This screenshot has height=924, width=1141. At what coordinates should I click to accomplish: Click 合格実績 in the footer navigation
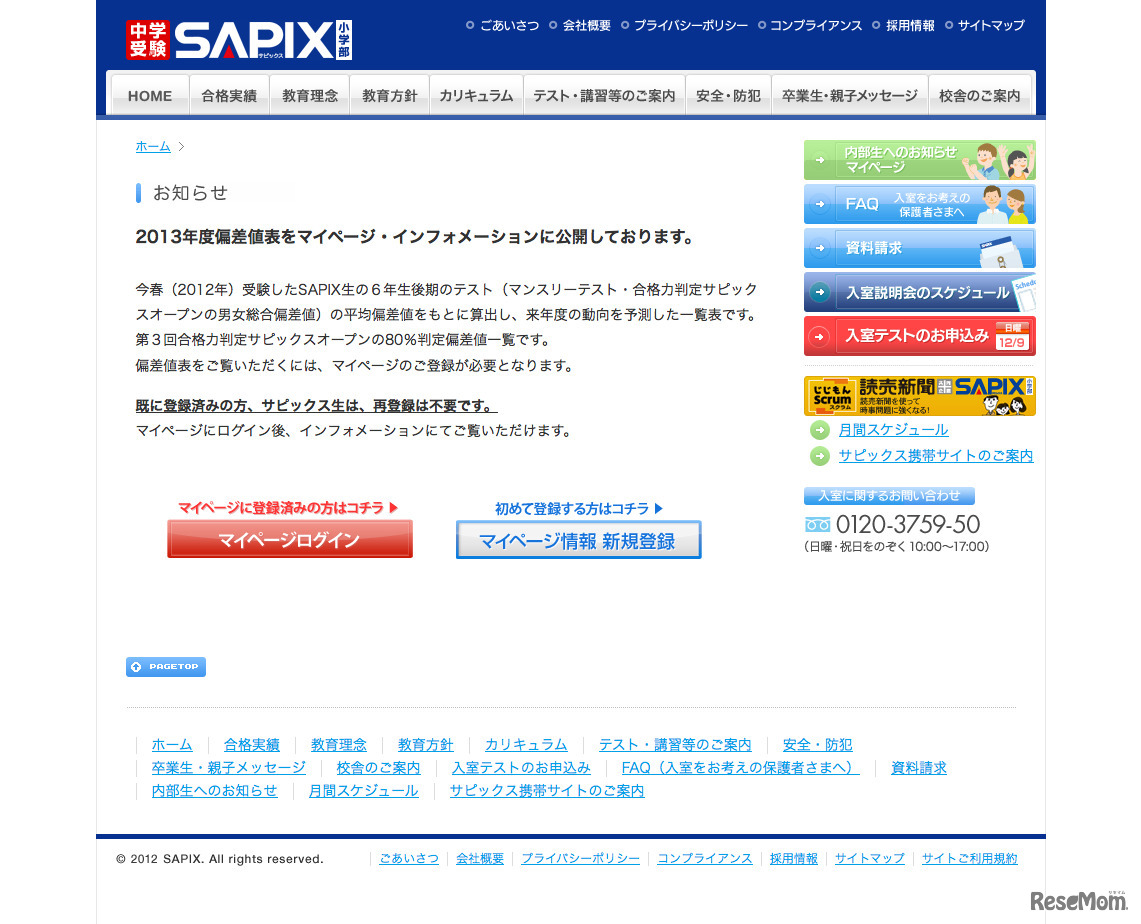[252, 745]
